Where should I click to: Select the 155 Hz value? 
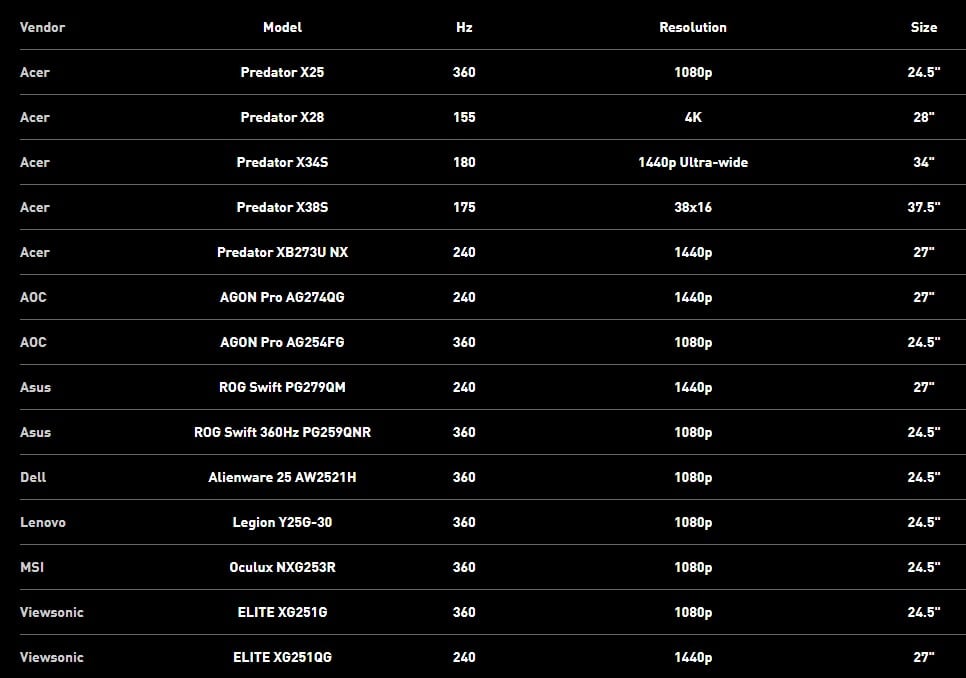tap(464, 117)
